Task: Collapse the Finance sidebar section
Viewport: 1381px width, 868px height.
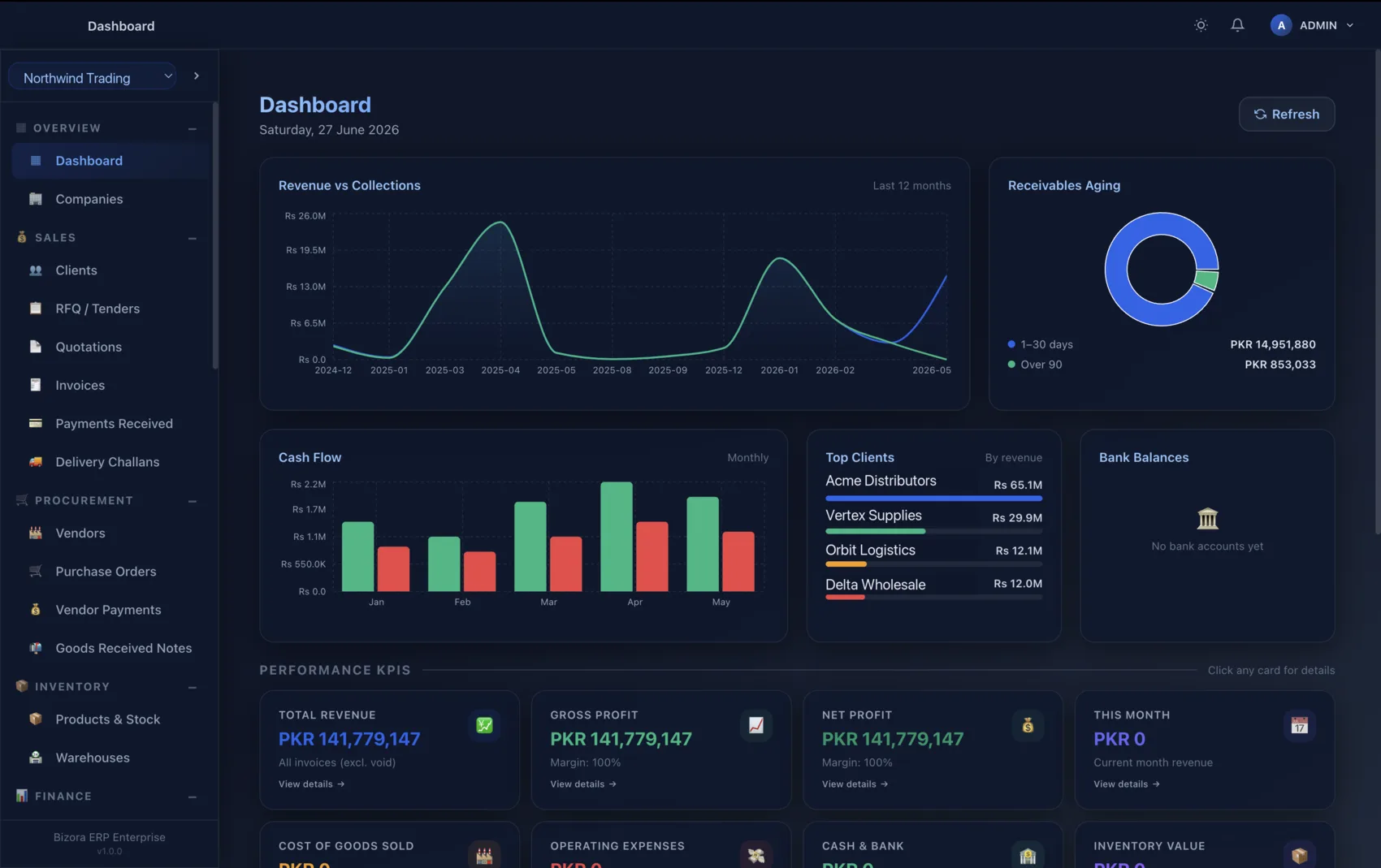Action: pos(193,797)
